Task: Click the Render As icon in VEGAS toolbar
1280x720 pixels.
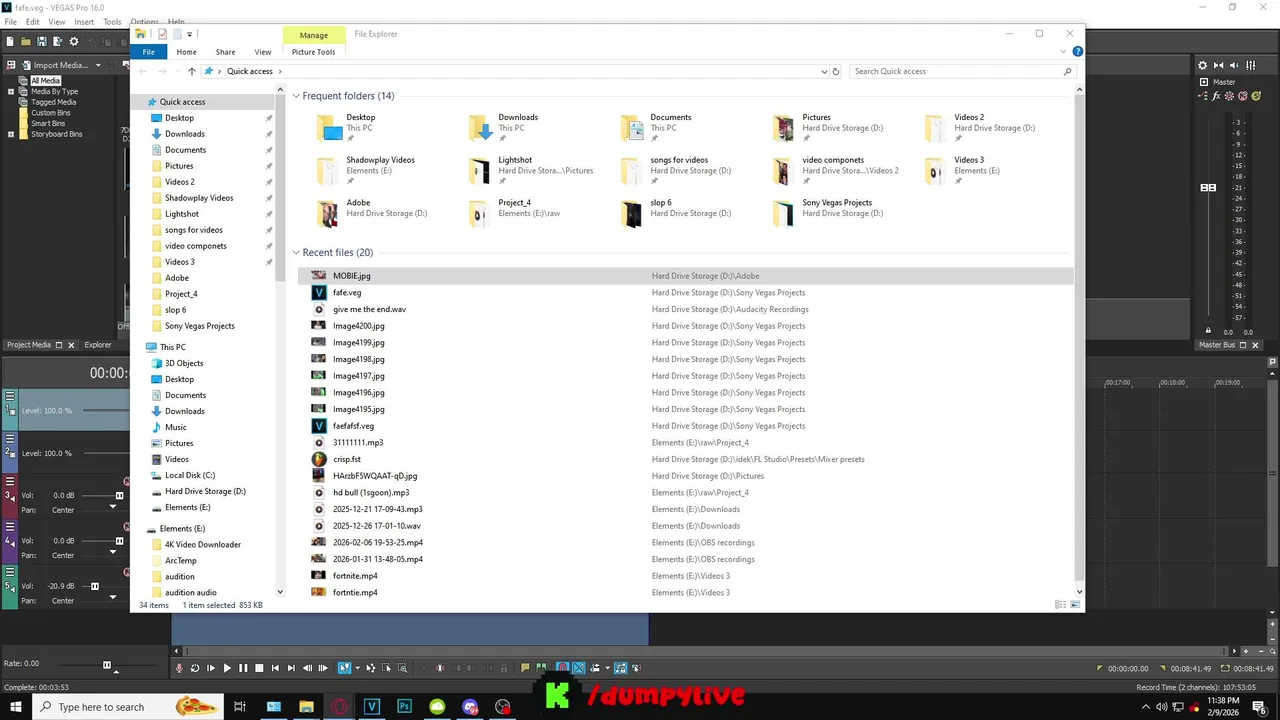Action: click(58, 41)
